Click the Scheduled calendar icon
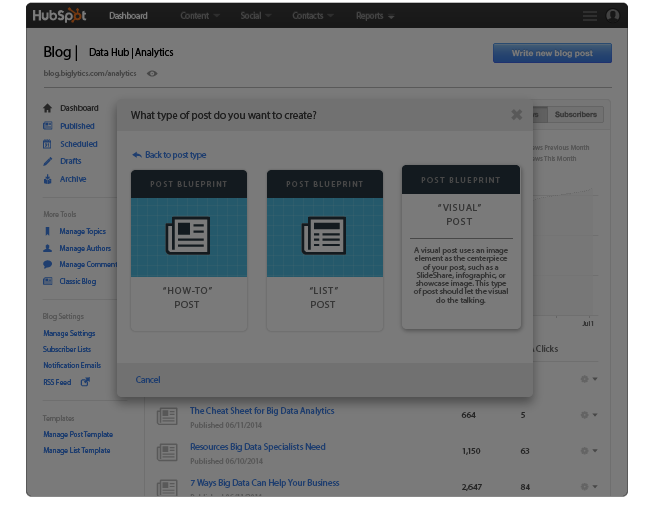The image size is (650, 525). pyautogui.click(x=47, y=144)
